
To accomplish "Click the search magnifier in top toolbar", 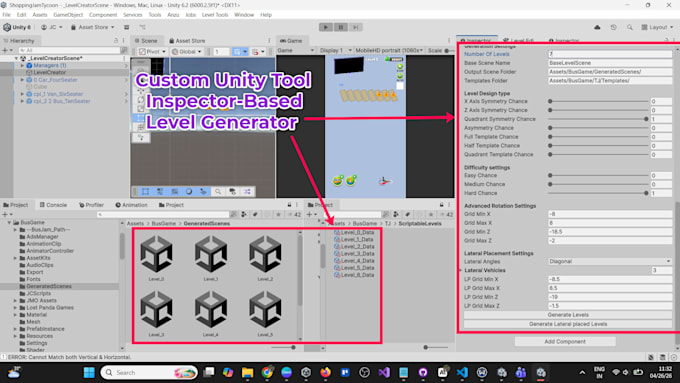I will pyautogui.click(x=629, y=27).
